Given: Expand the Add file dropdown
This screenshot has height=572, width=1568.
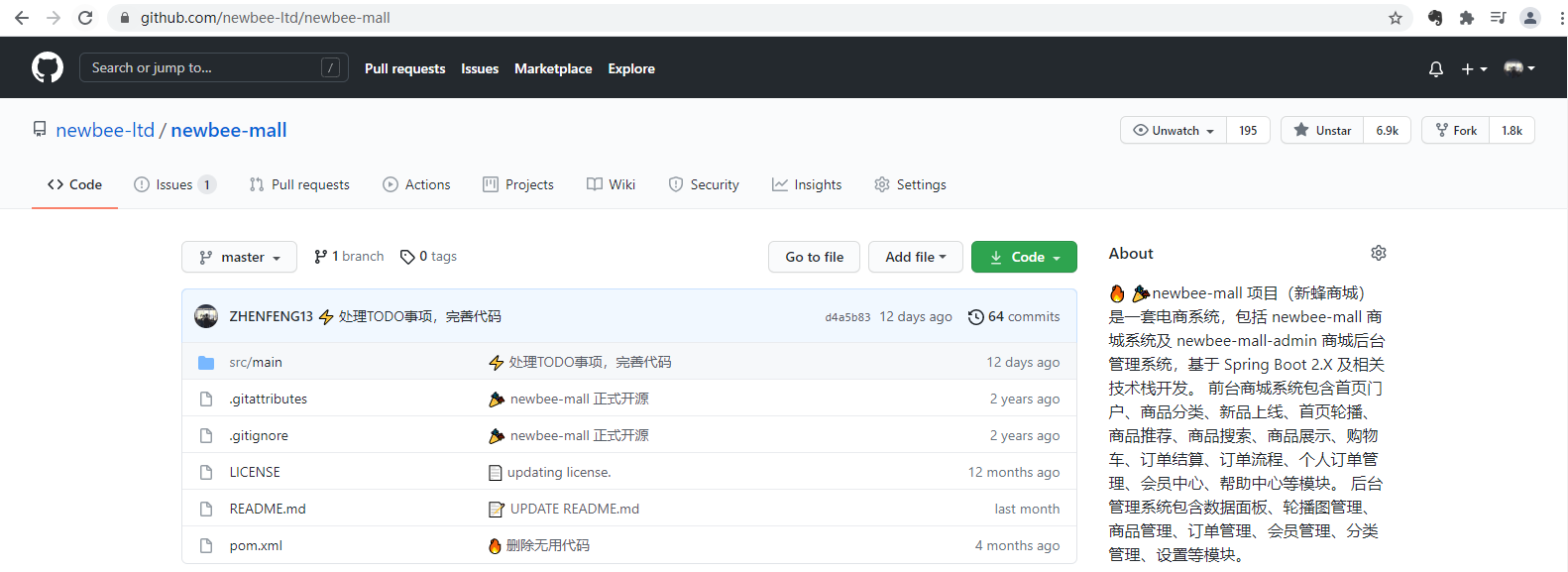Looking at the screenshot, I should [x=916, y=257].
